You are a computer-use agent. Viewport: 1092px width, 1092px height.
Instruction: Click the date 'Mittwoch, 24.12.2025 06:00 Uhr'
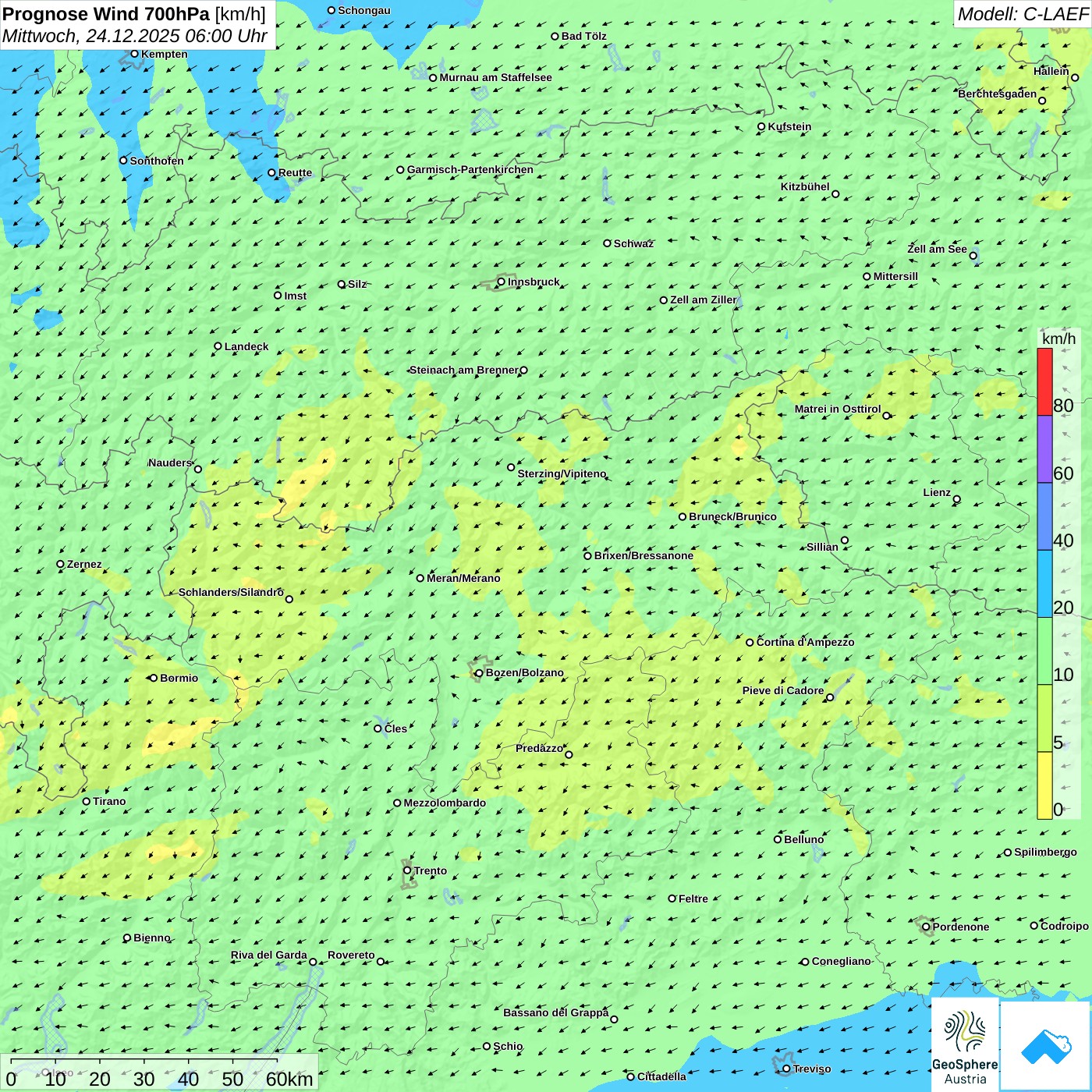click(135, 36)
